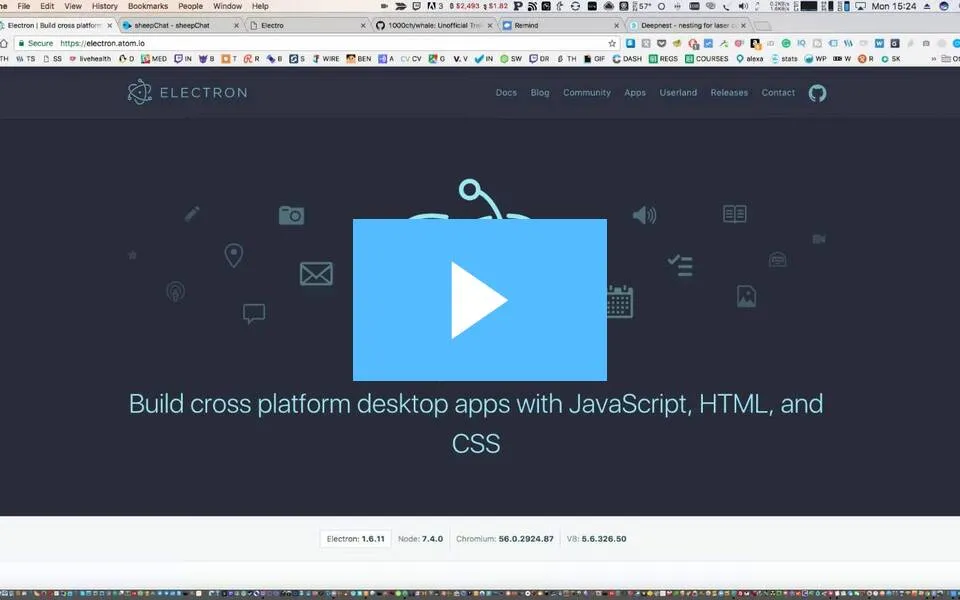
Task: Select the Electron | Build cross platform tab
Action: tap(55, 26)
